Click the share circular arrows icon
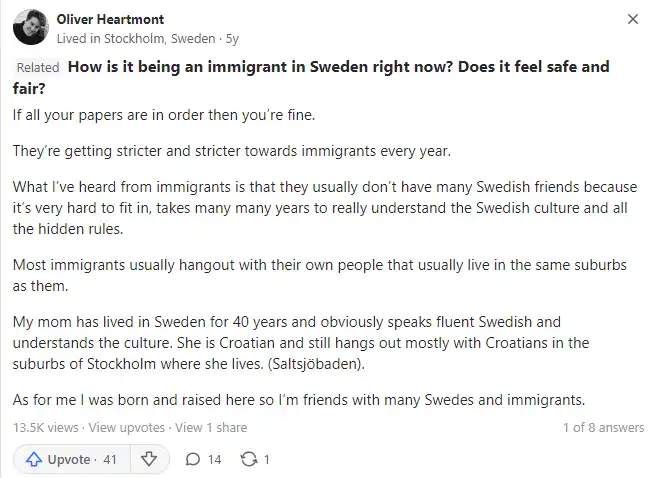Image resolution: width=654 pixels, height=478 pixels. [249, 459]
